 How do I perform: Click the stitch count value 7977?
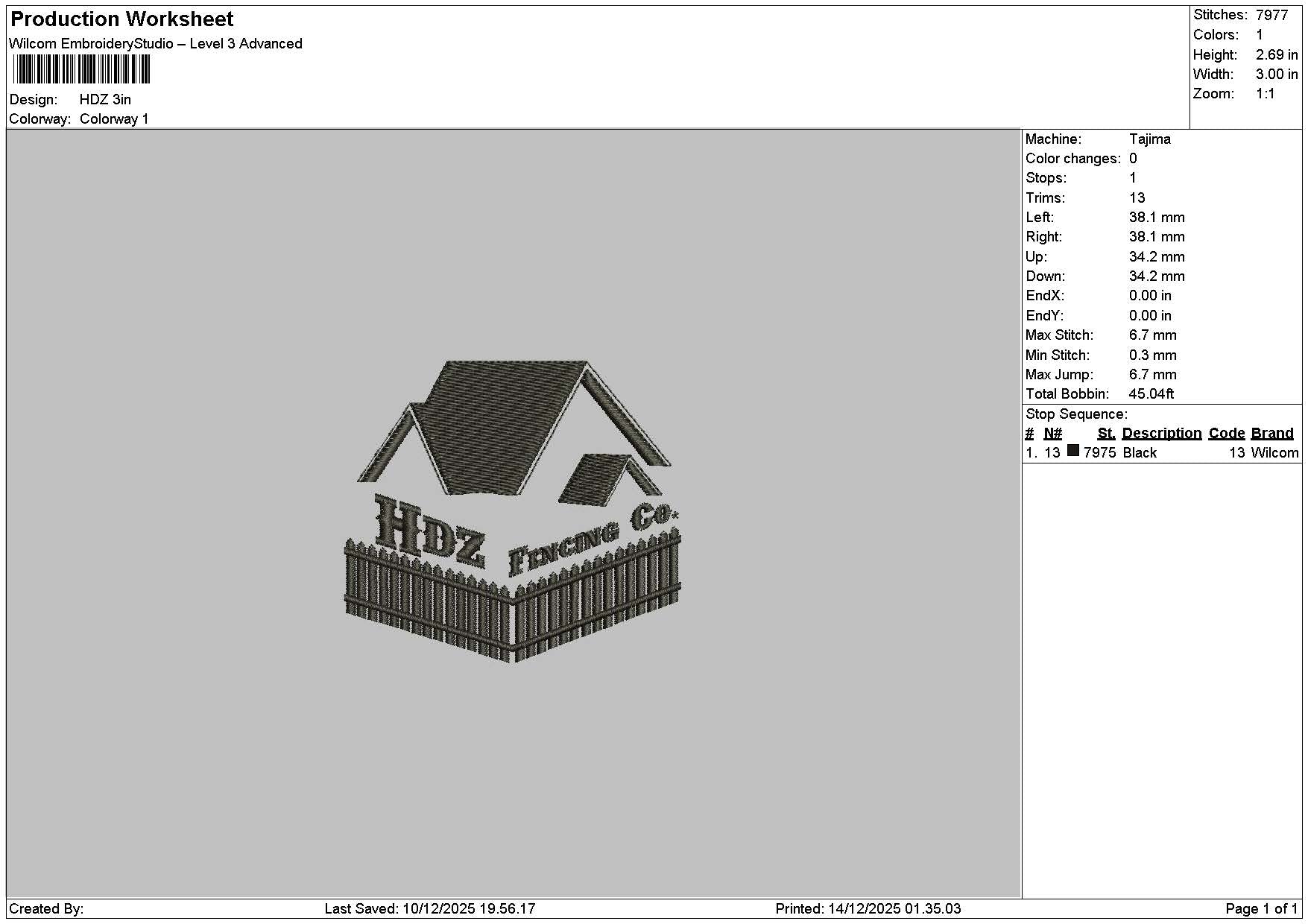coord(1271,15)
